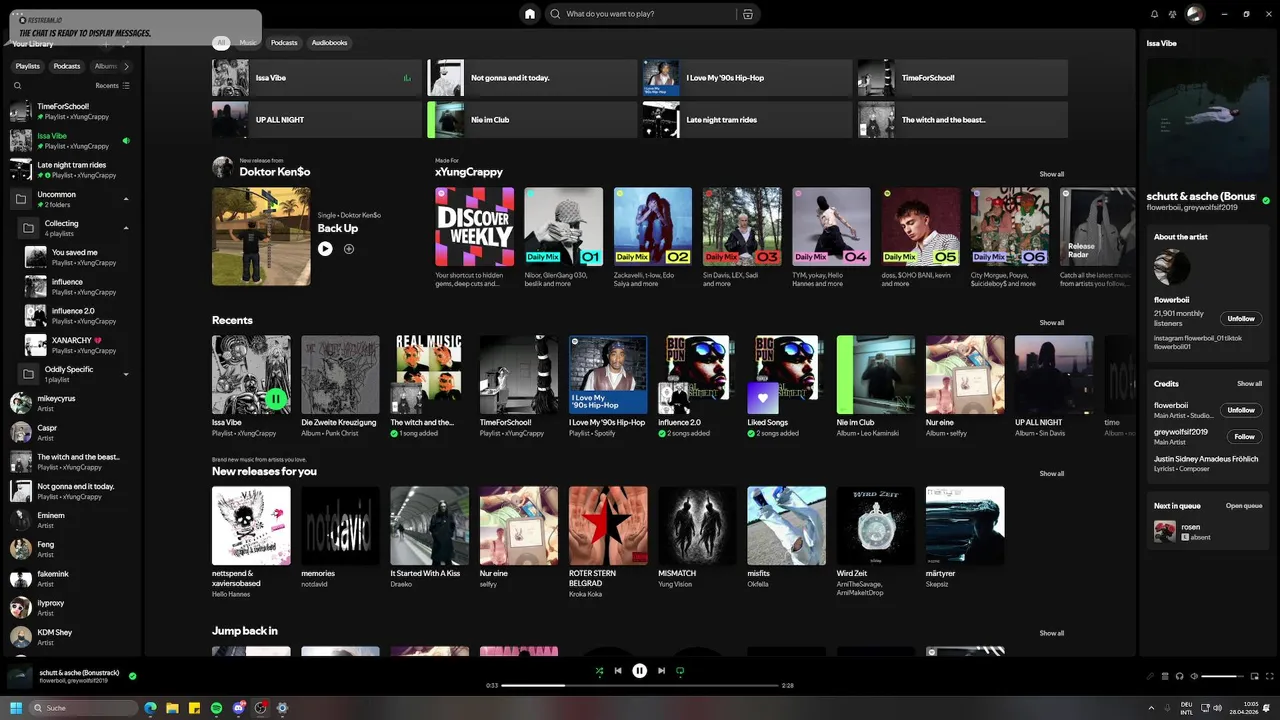Image resolution: width=1280 pixels, height=720 pixels.
Task: Select the Podcasts tab in main view
Action: 284,43
